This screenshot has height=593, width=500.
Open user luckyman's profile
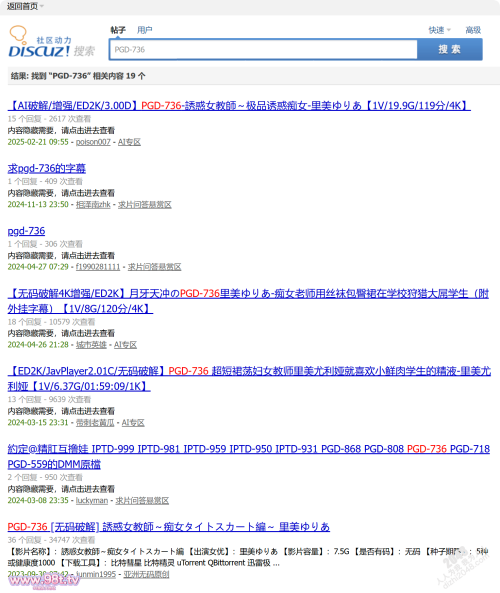92,501
